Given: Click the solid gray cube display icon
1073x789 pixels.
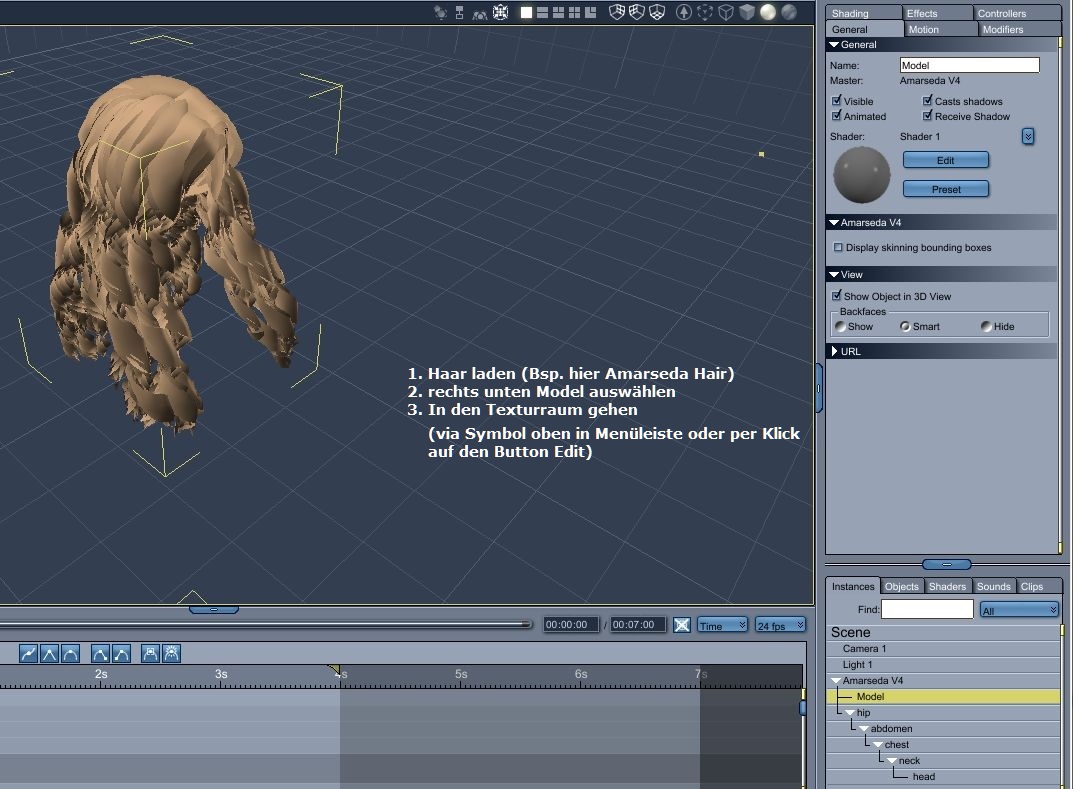Looking at the screenshot, I should click(747, 12).
